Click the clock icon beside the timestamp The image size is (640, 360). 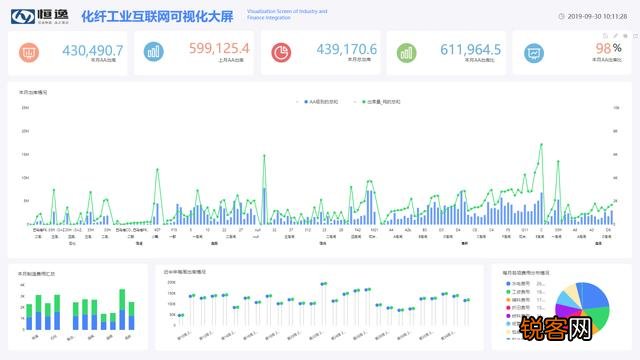(x=561, y=16)
